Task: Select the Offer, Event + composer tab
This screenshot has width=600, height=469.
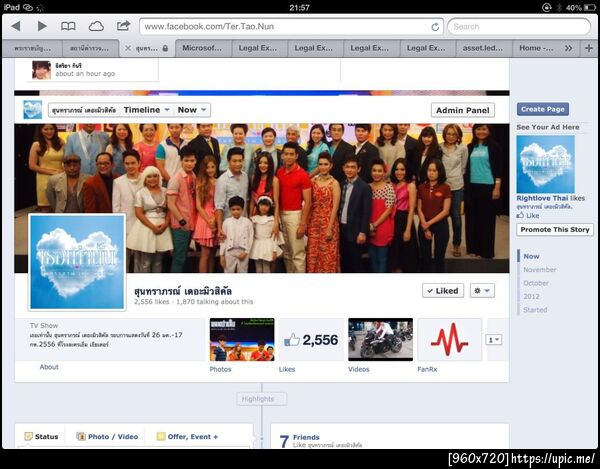Action: point(188,436)
